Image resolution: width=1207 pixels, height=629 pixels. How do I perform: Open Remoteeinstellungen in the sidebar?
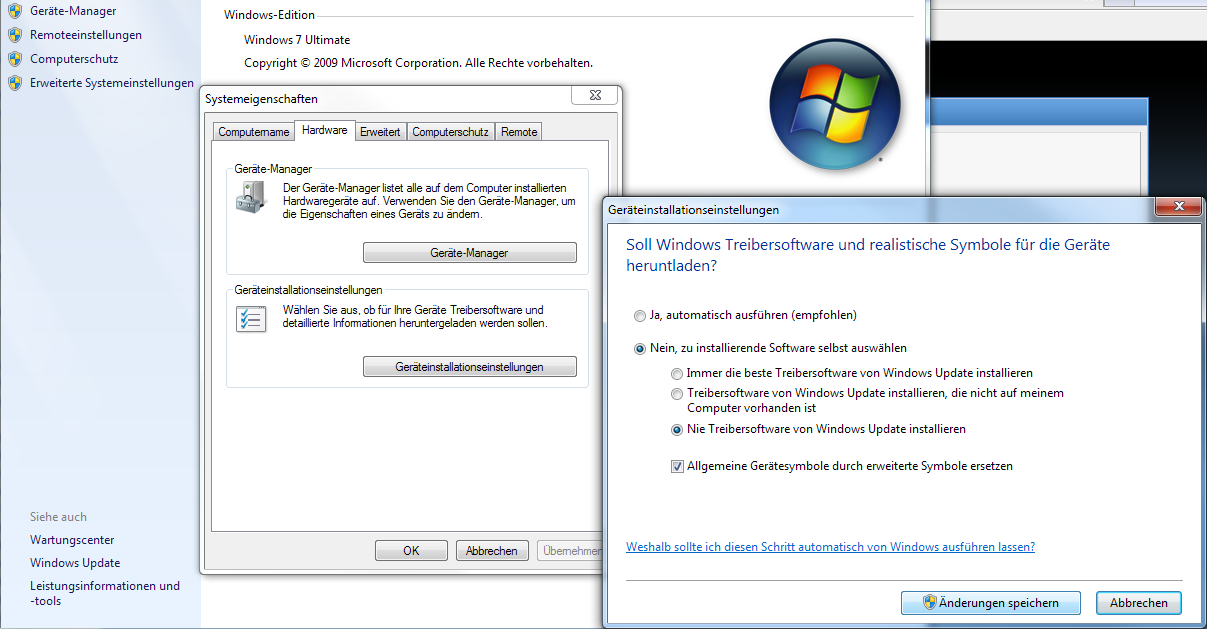point(86,35)
